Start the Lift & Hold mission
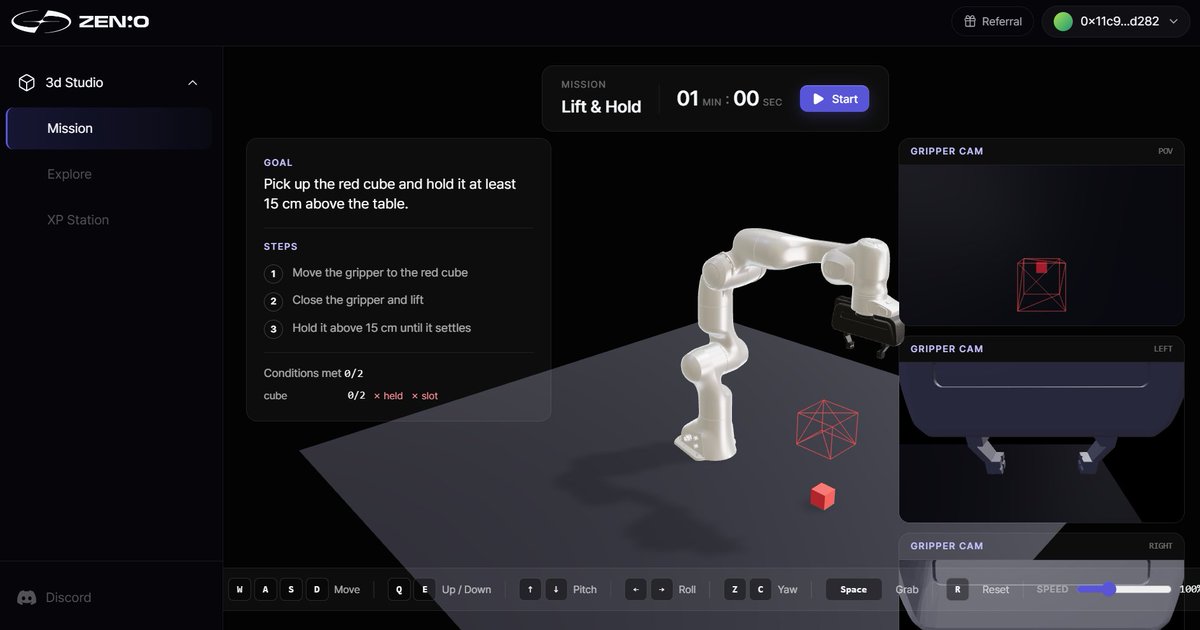 pos(834,99)
